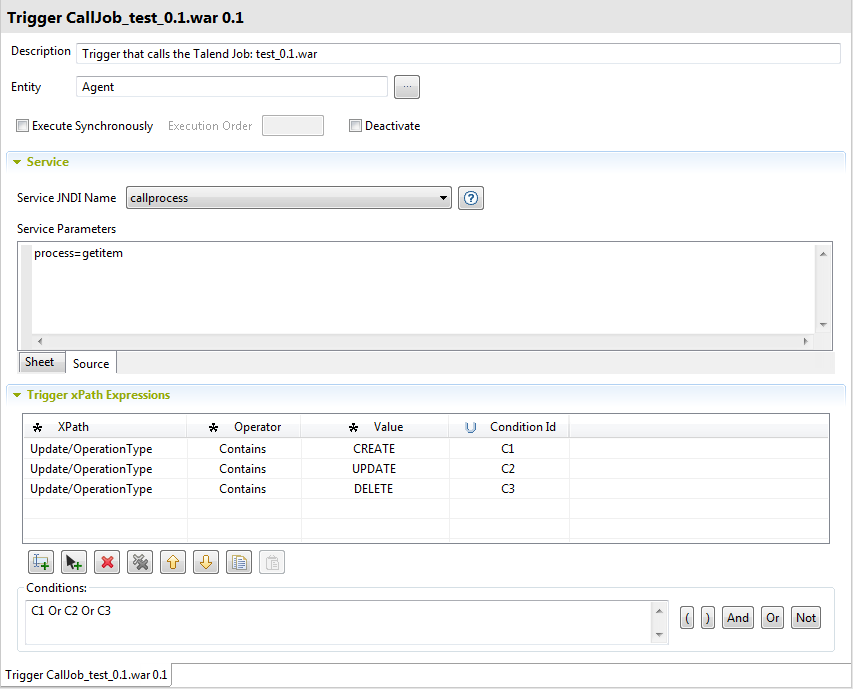This screenshot has width=853, height=689.
Task: Open help for Service JNDI Name
Action: tap(471, 198)
